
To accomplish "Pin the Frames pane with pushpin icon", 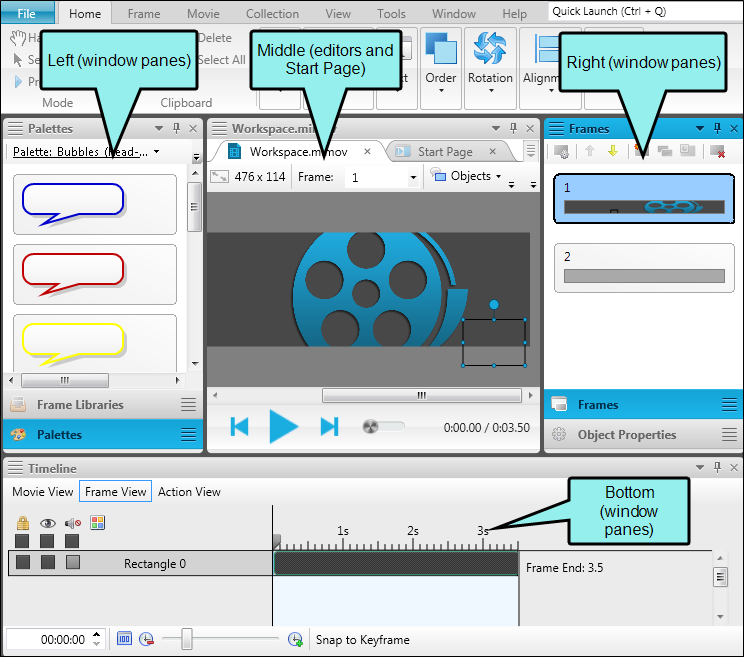I will pos(717,128).
